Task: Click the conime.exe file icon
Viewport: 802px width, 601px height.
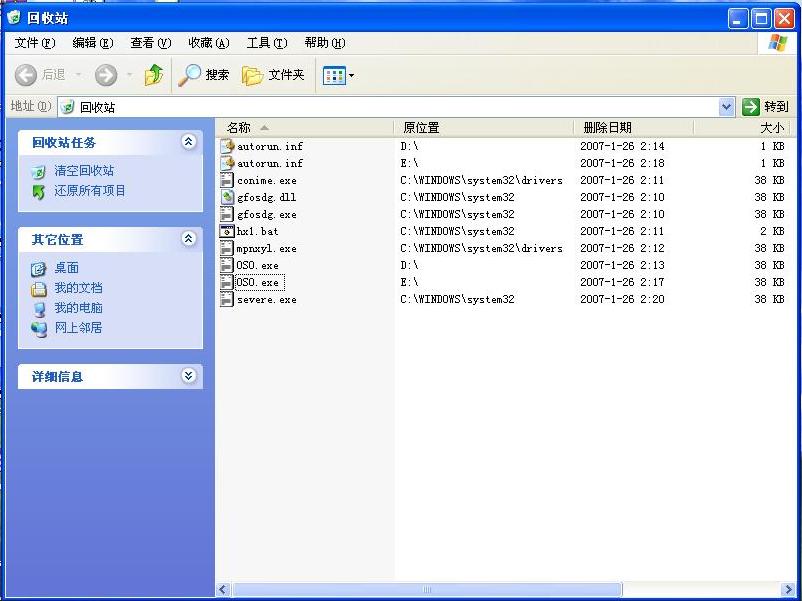Action: [x=227, y=181]
